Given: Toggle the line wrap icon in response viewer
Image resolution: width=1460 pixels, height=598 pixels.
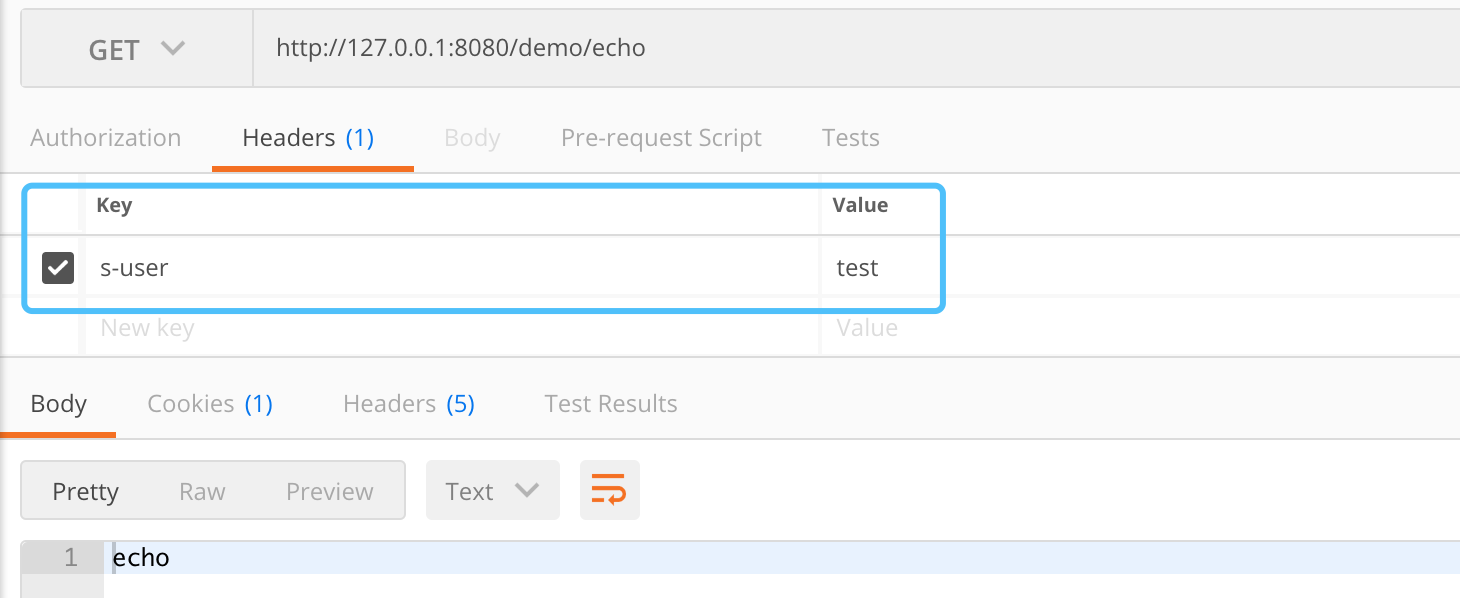Looking at the screenshot, I should coord(609,490).
